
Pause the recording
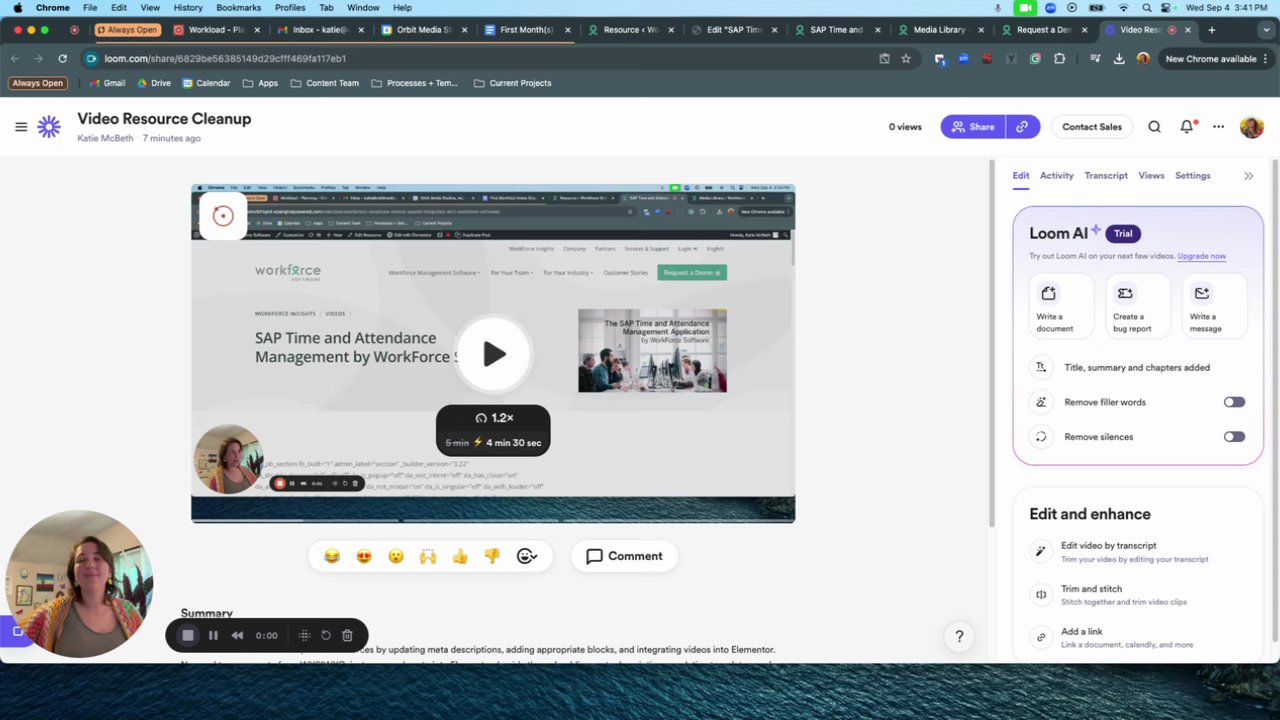point(213,635)
